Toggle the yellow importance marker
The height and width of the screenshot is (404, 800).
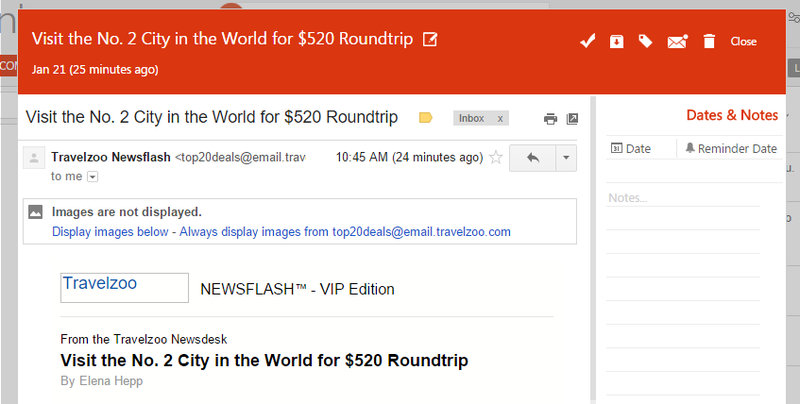click(x=426, y=118)
